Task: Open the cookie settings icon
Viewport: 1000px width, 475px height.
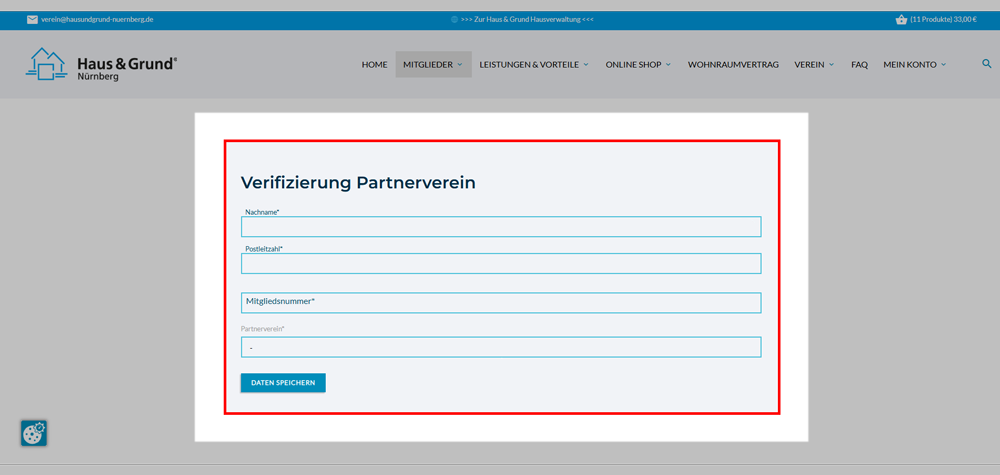Action: click(34, 433)
